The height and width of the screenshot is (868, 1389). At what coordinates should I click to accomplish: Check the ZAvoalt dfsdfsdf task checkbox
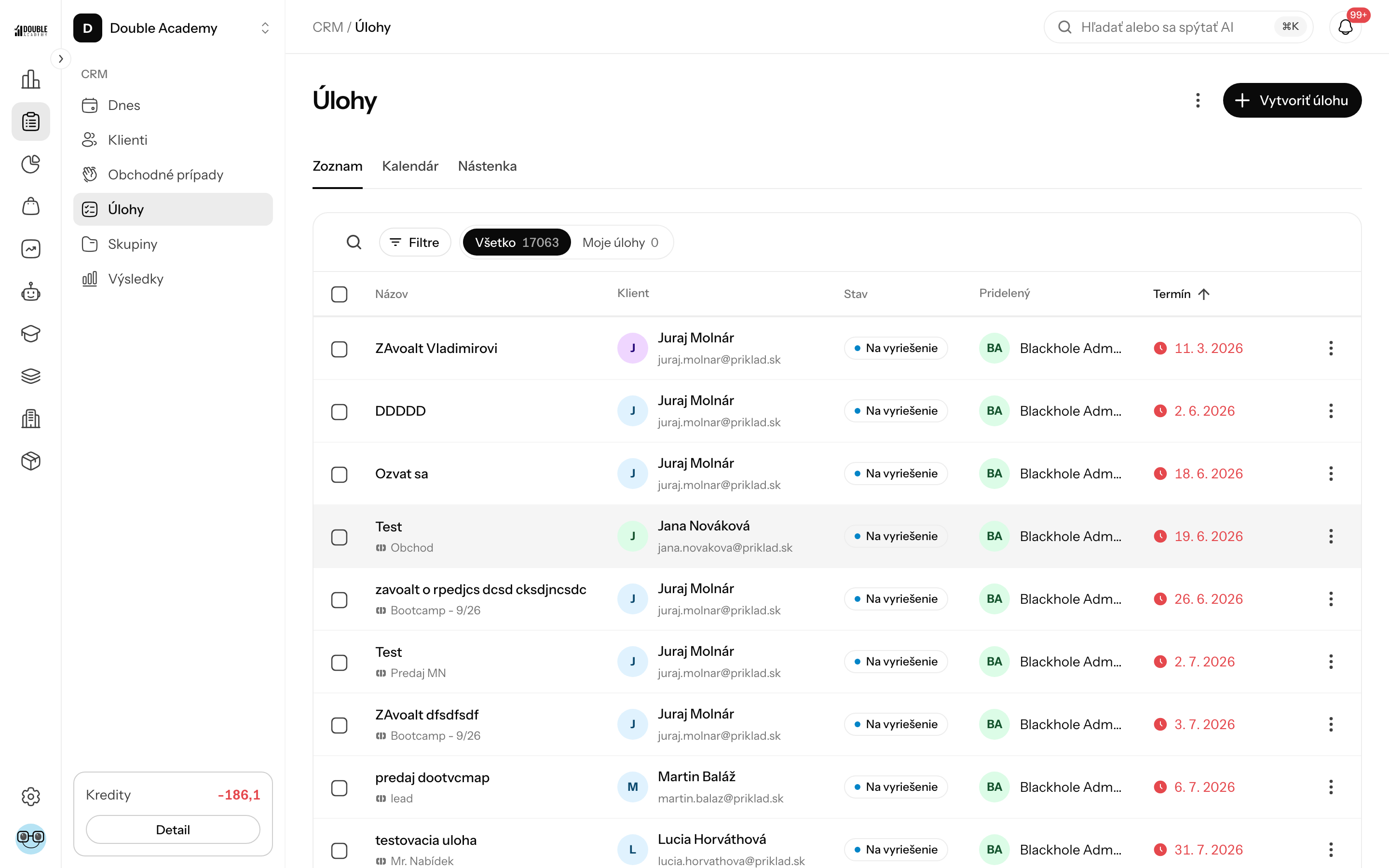[x=339, y=725]
